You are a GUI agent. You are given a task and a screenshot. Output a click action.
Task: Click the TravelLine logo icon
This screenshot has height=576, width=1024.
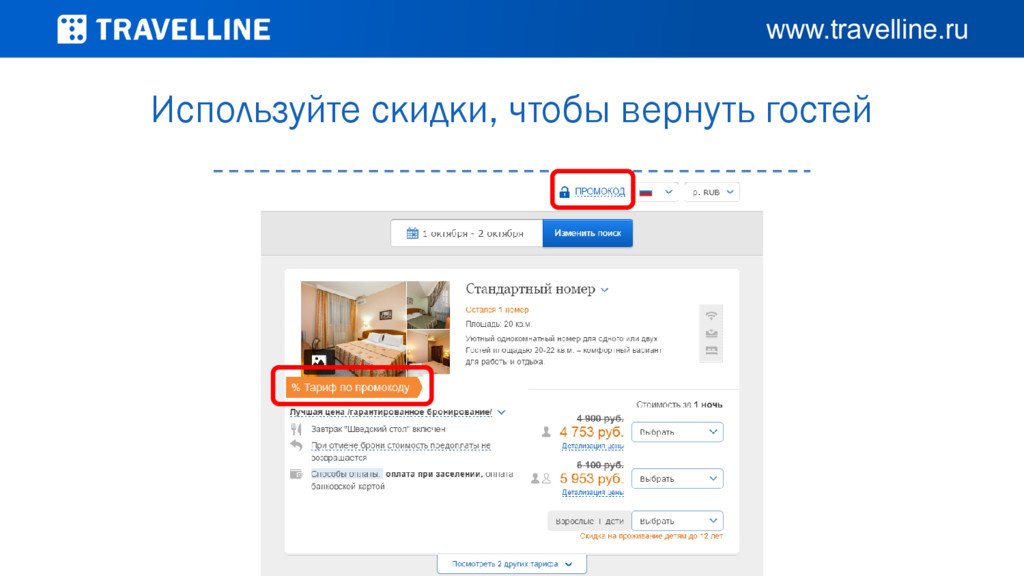pos(72,29)
